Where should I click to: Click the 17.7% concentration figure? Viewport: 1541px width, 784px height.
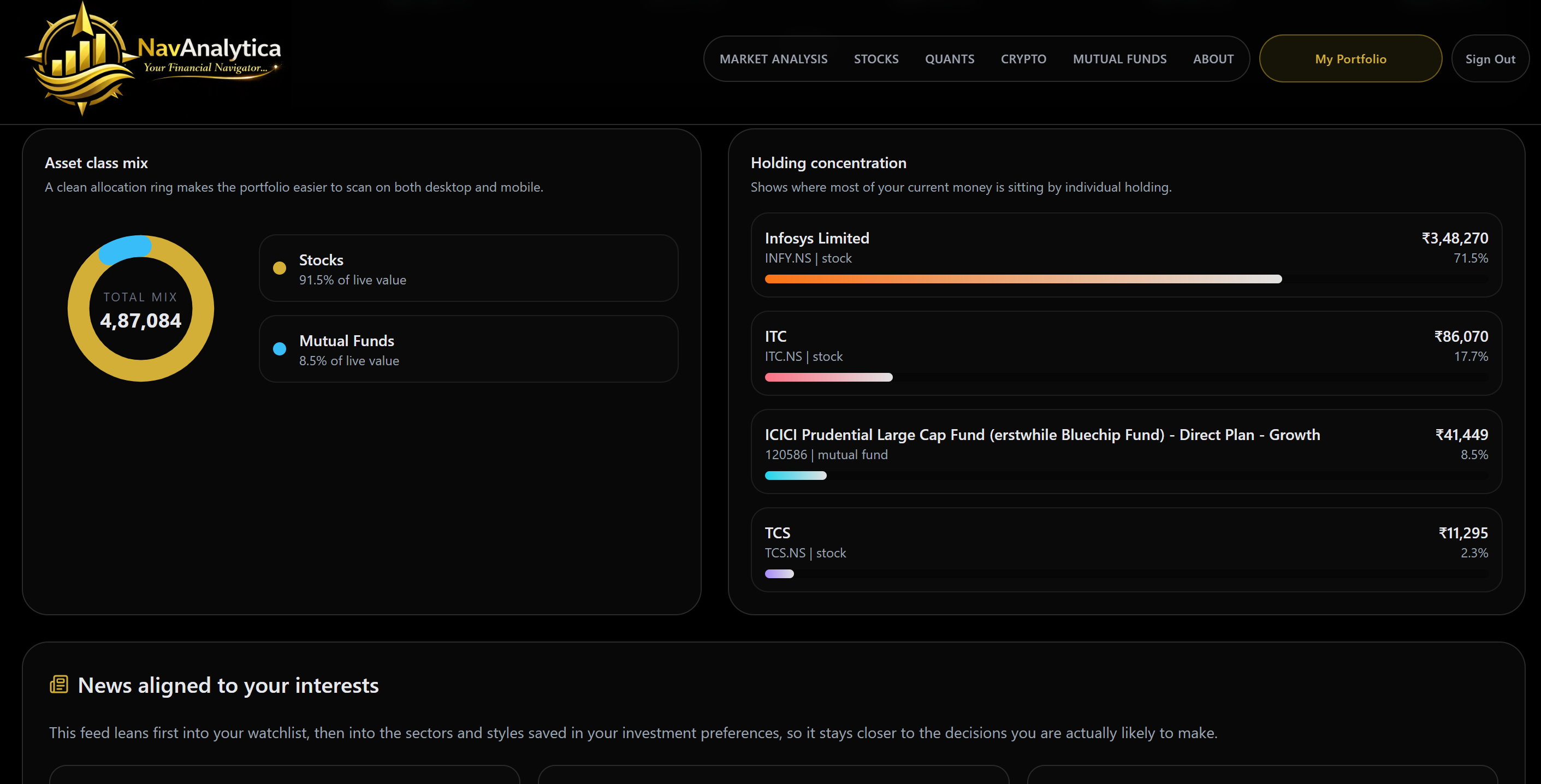click(x=1471, y=357)
